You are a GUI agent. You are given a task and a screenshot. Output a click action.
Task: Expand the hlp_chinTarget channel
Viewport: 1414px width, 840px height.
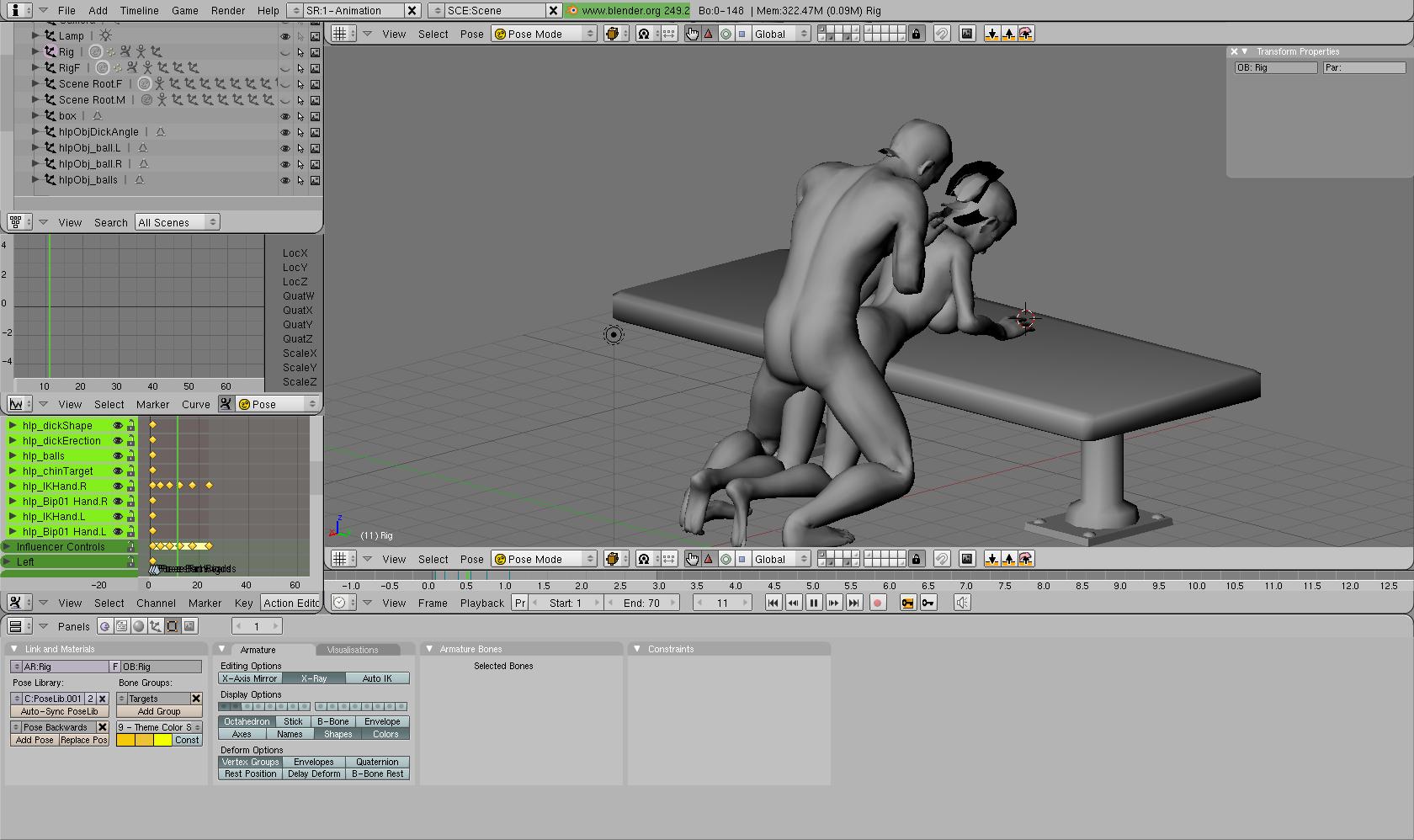pyautogui.click(x=13, y=471)
